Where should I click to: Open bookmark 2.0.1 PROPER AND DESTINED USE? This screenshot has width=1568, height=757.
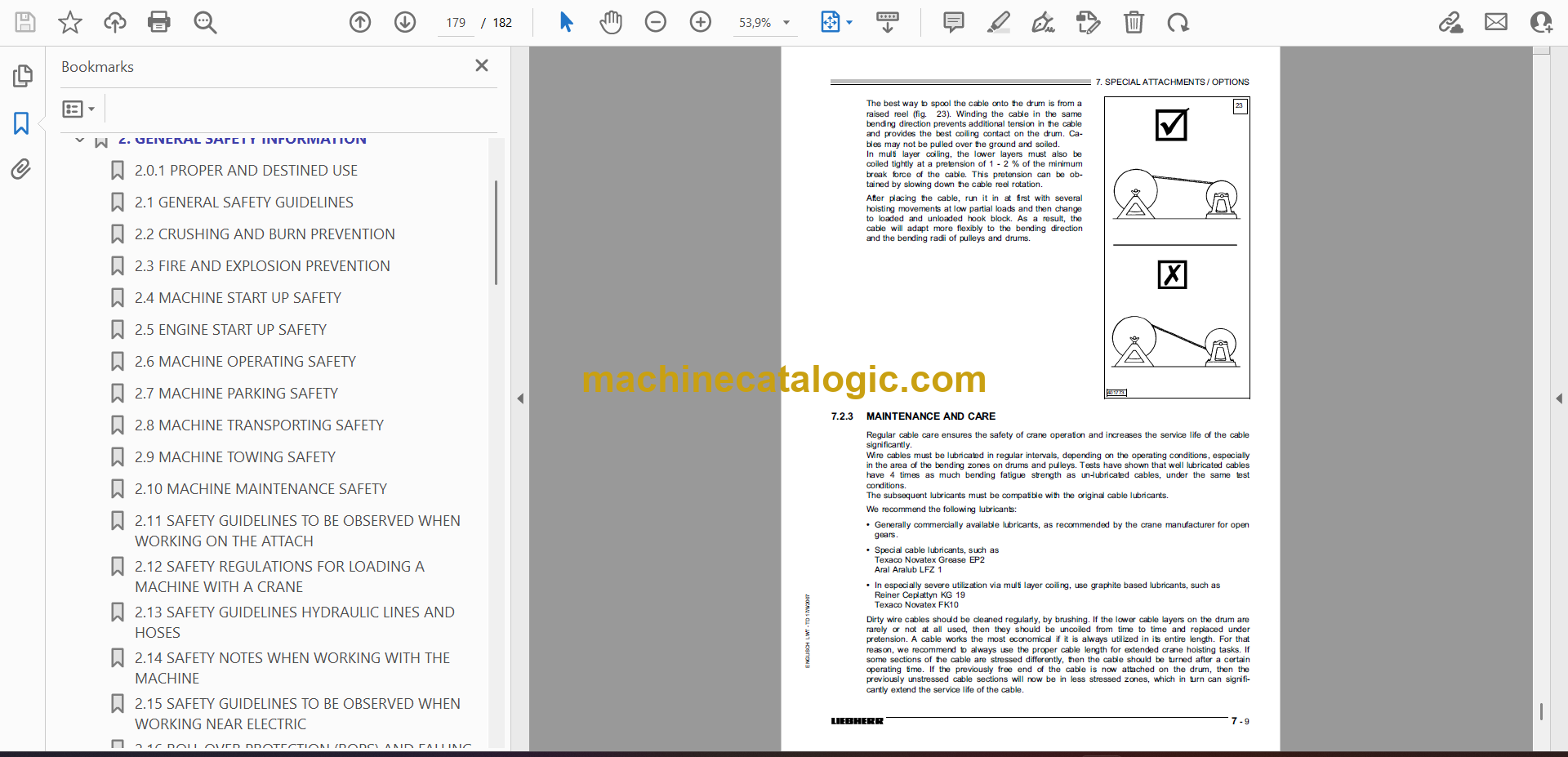tap(246, 171)
